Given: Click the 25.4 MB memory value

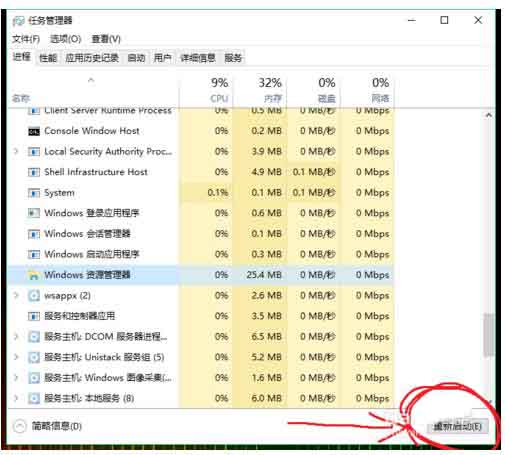Looking at the screenshot, I should (264, 275).
